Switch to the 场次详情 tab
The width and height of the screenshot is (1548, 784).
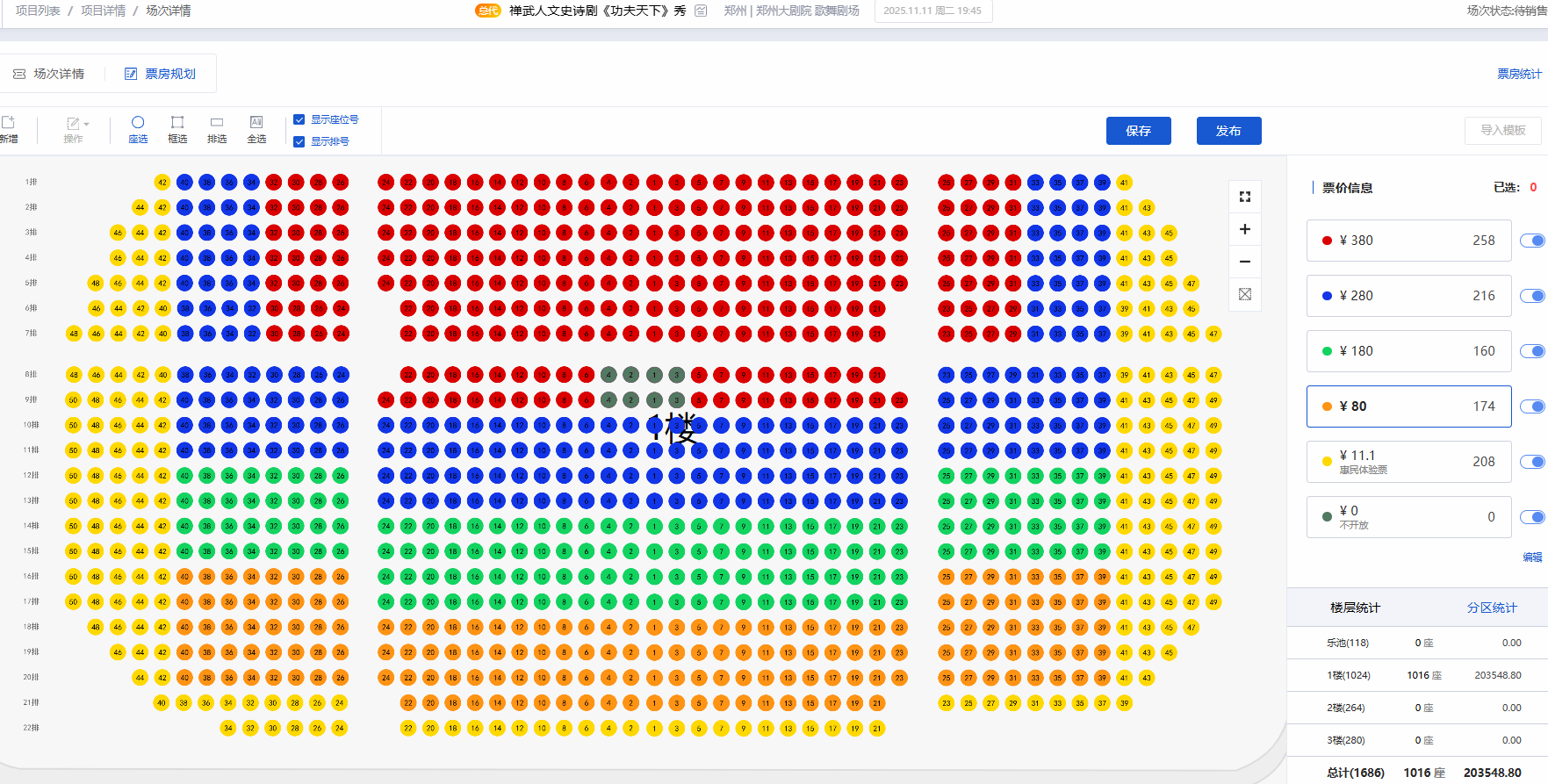[50, 74]
